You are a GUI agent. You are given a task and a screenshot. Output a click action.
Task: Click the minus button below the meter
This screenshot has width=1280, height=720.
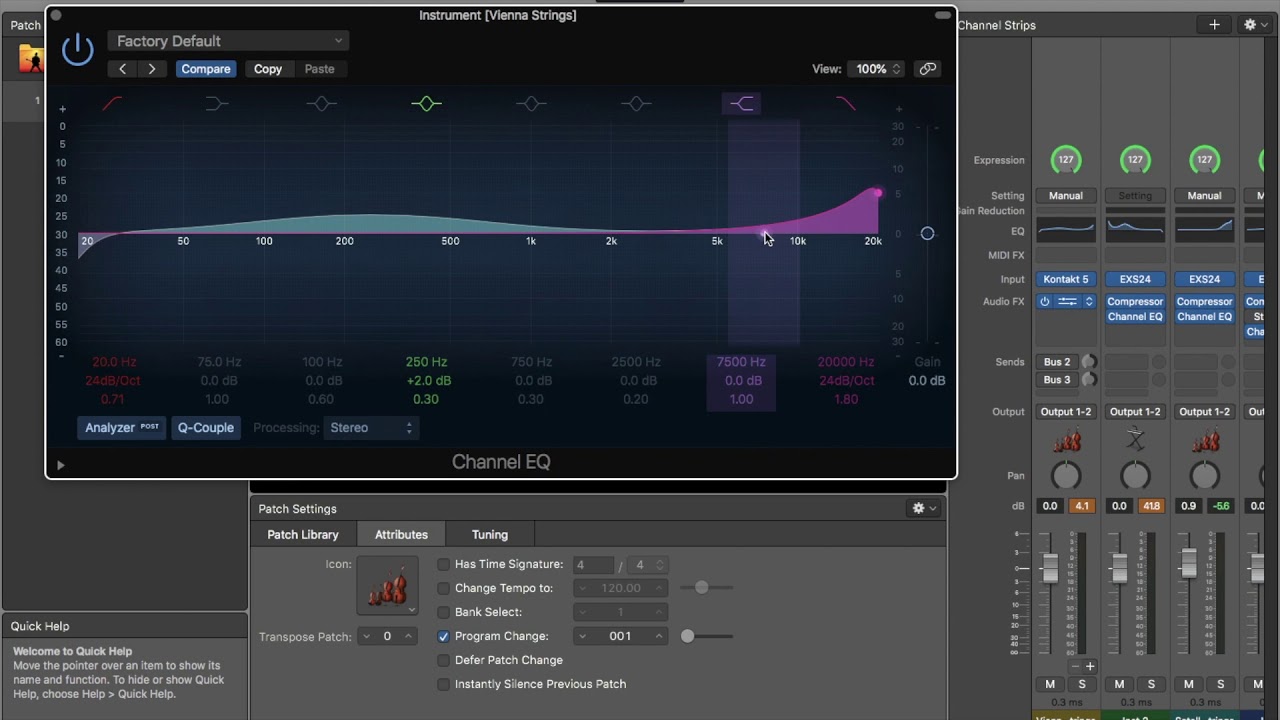[x=1076, y=666]
